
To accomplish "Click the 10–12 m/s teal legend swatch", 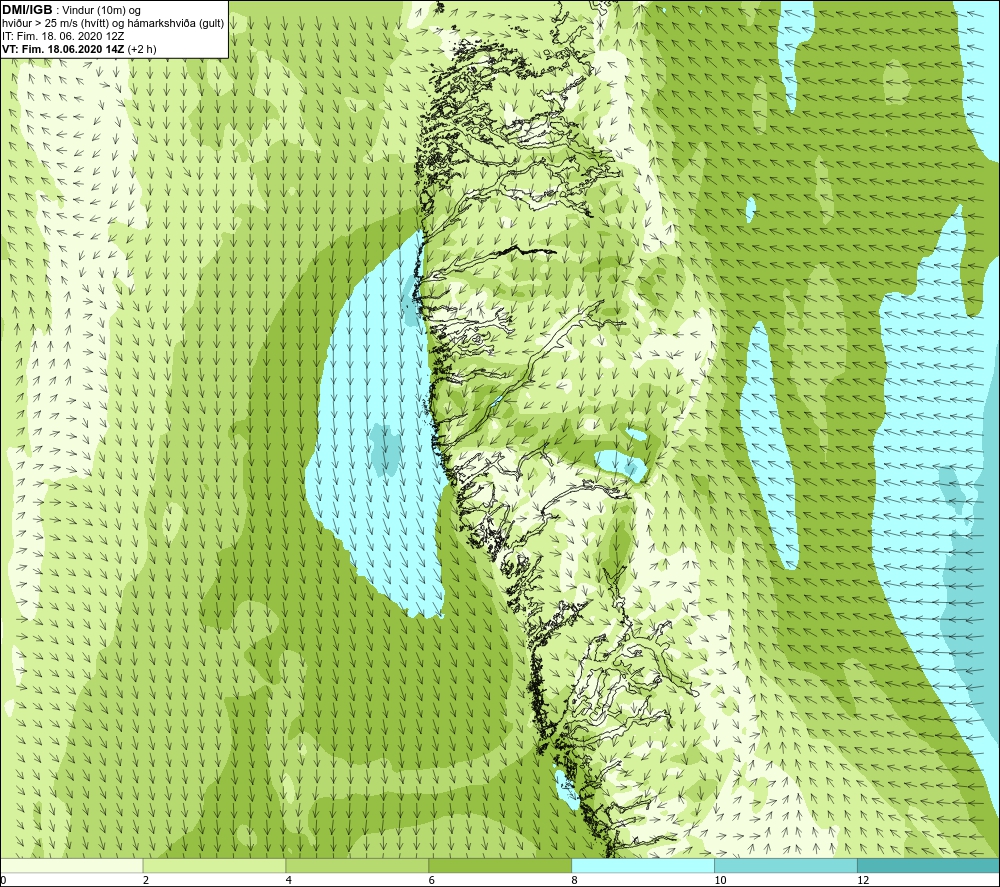I will (786, 865).
